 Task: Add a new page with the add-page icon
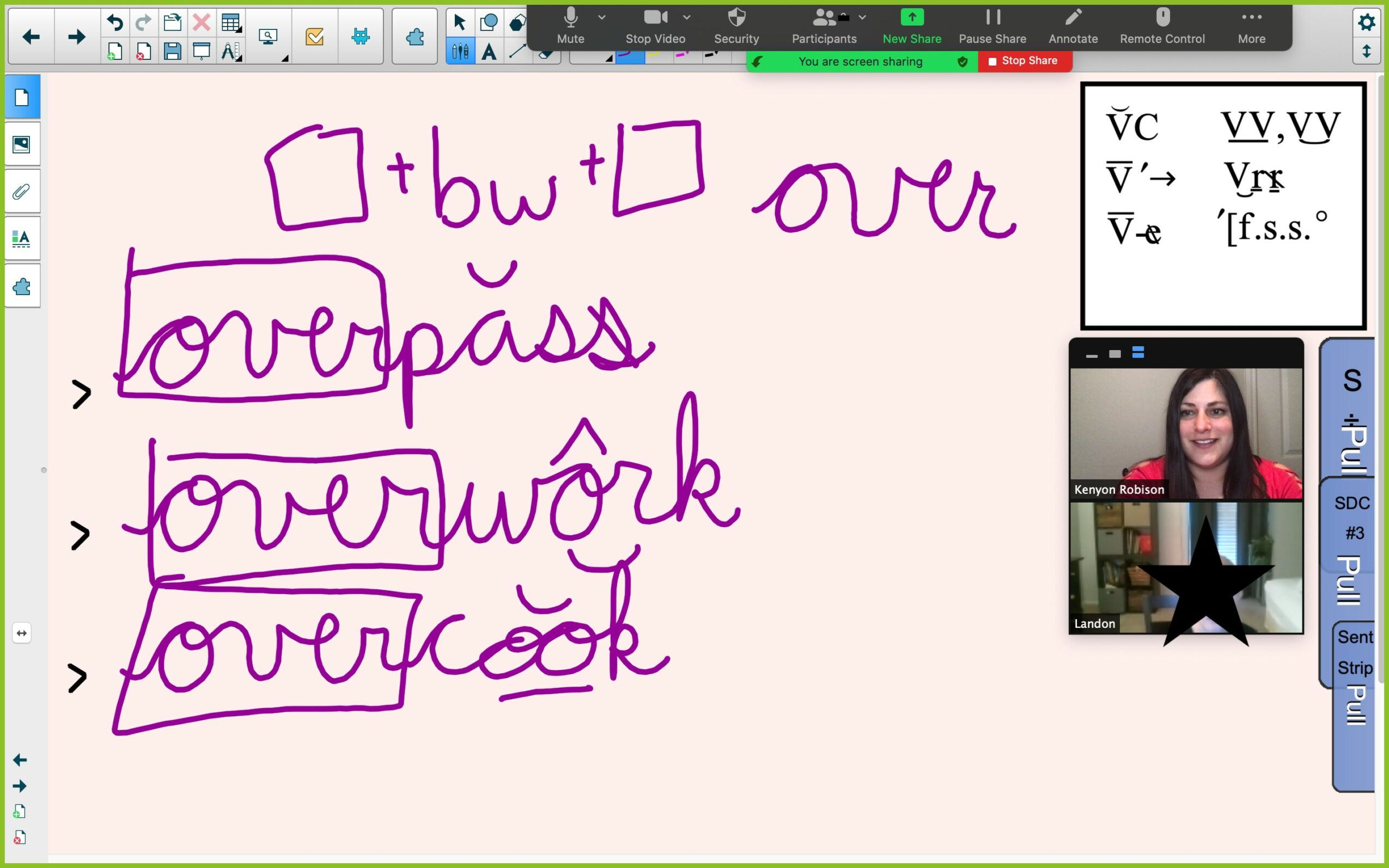coord(114,52)
